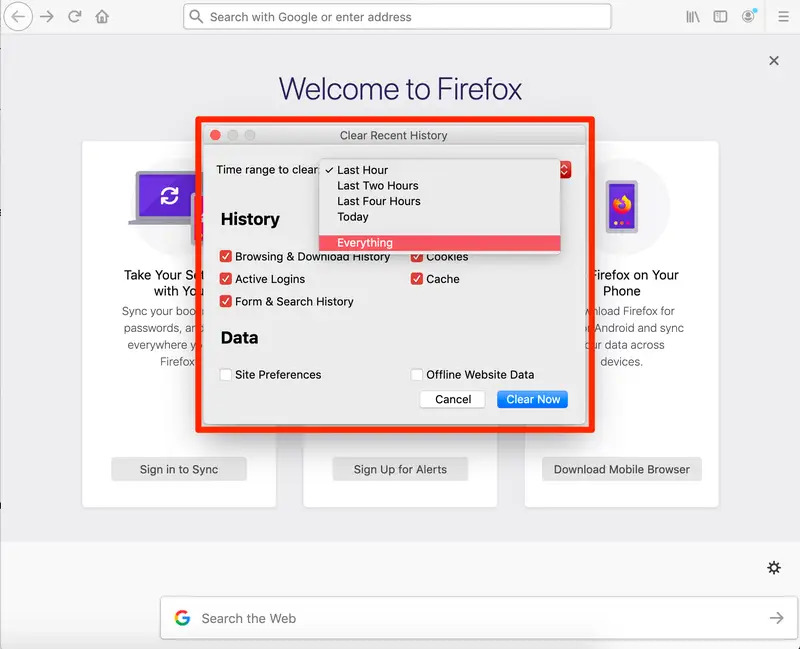The height and width of the screenshot is (649, 800).
Task: Toggle the sidebars icon
Action: tap(720, 17)
